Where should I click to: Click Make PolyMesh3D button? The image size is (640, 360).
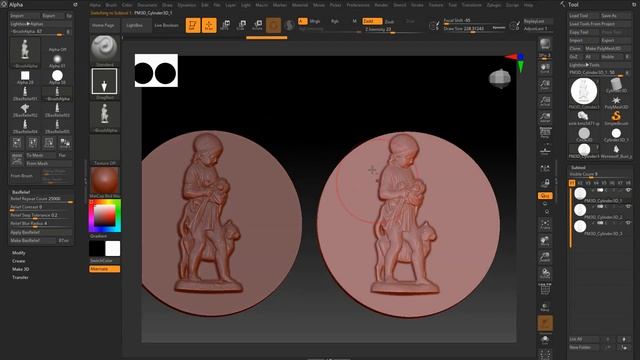607,49
